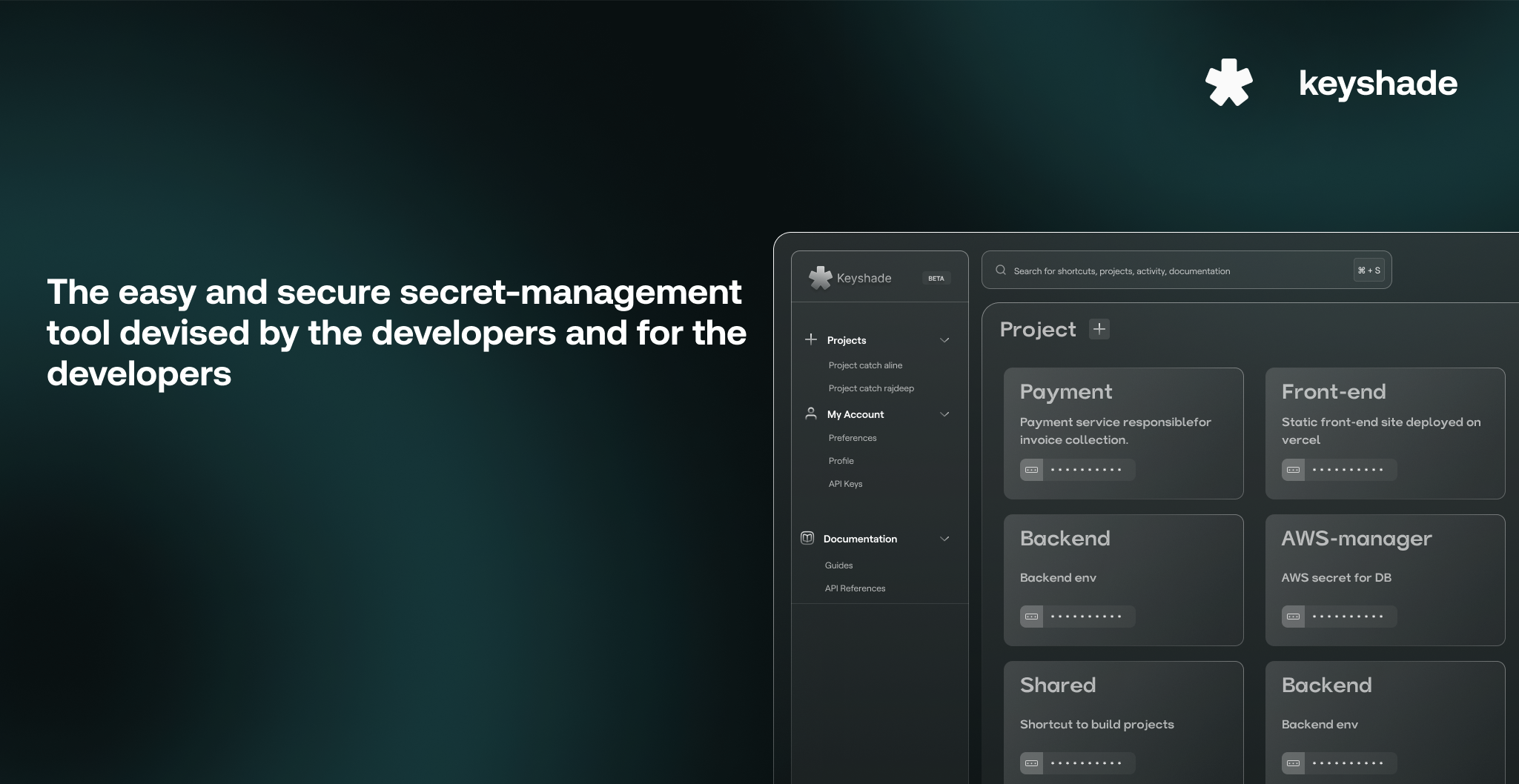Viewport: 1519px width, 784px height.
Task: Click the large keyshade asterisk logo
Action: pos(1228,82)
